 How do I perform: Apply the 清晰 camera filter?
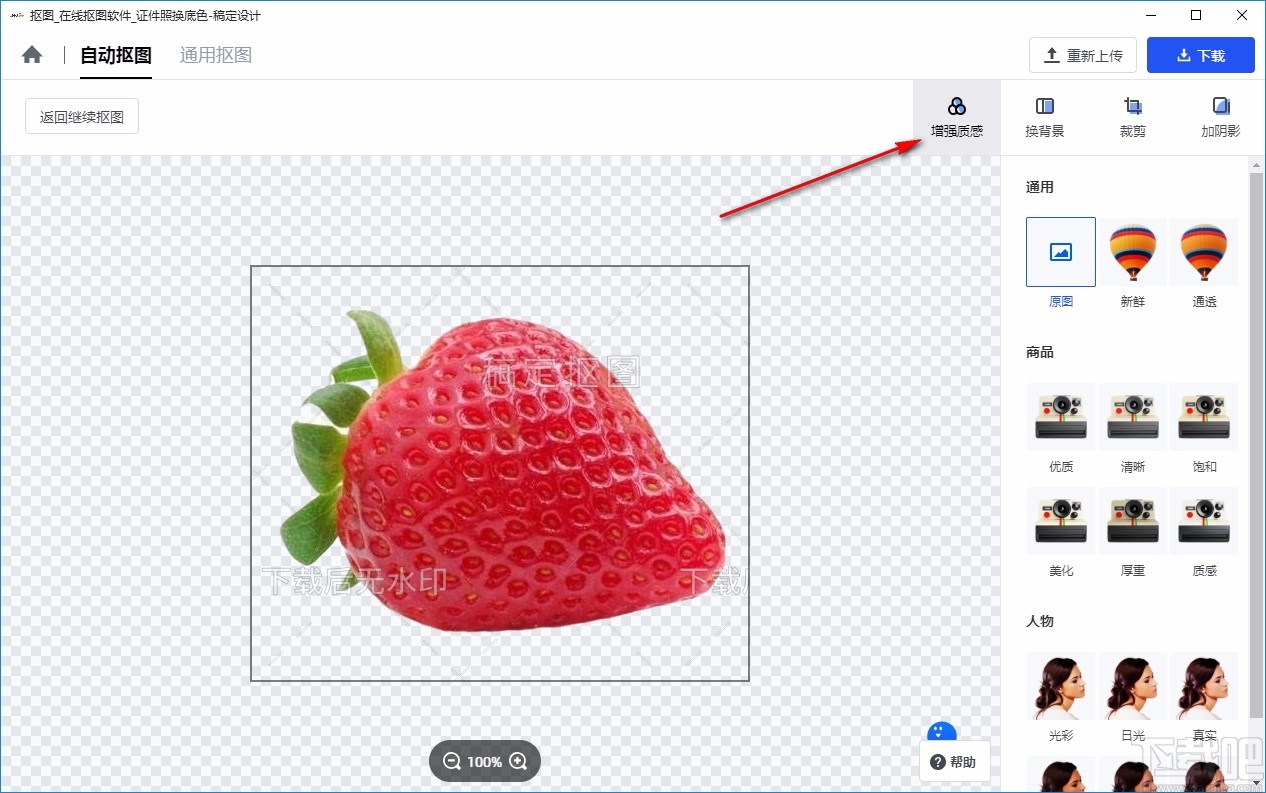click(x=1133, y=417)
